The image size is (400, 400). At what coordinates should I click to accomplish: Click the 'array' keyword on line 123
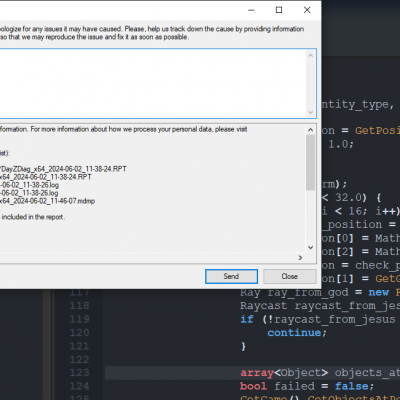pyautogui.click(x=257, y=372)
